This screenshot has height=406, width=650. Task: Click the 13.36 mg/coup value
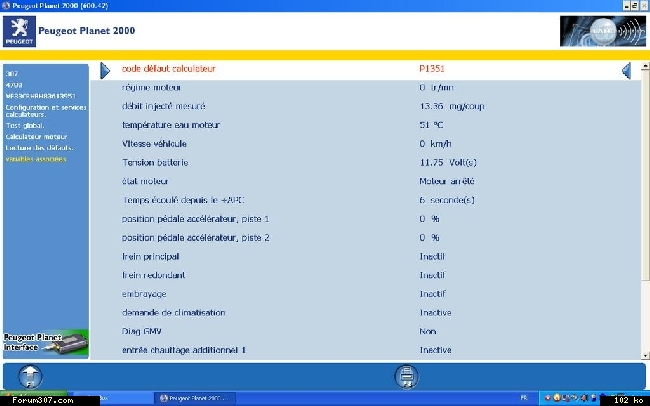pos(452,106)
